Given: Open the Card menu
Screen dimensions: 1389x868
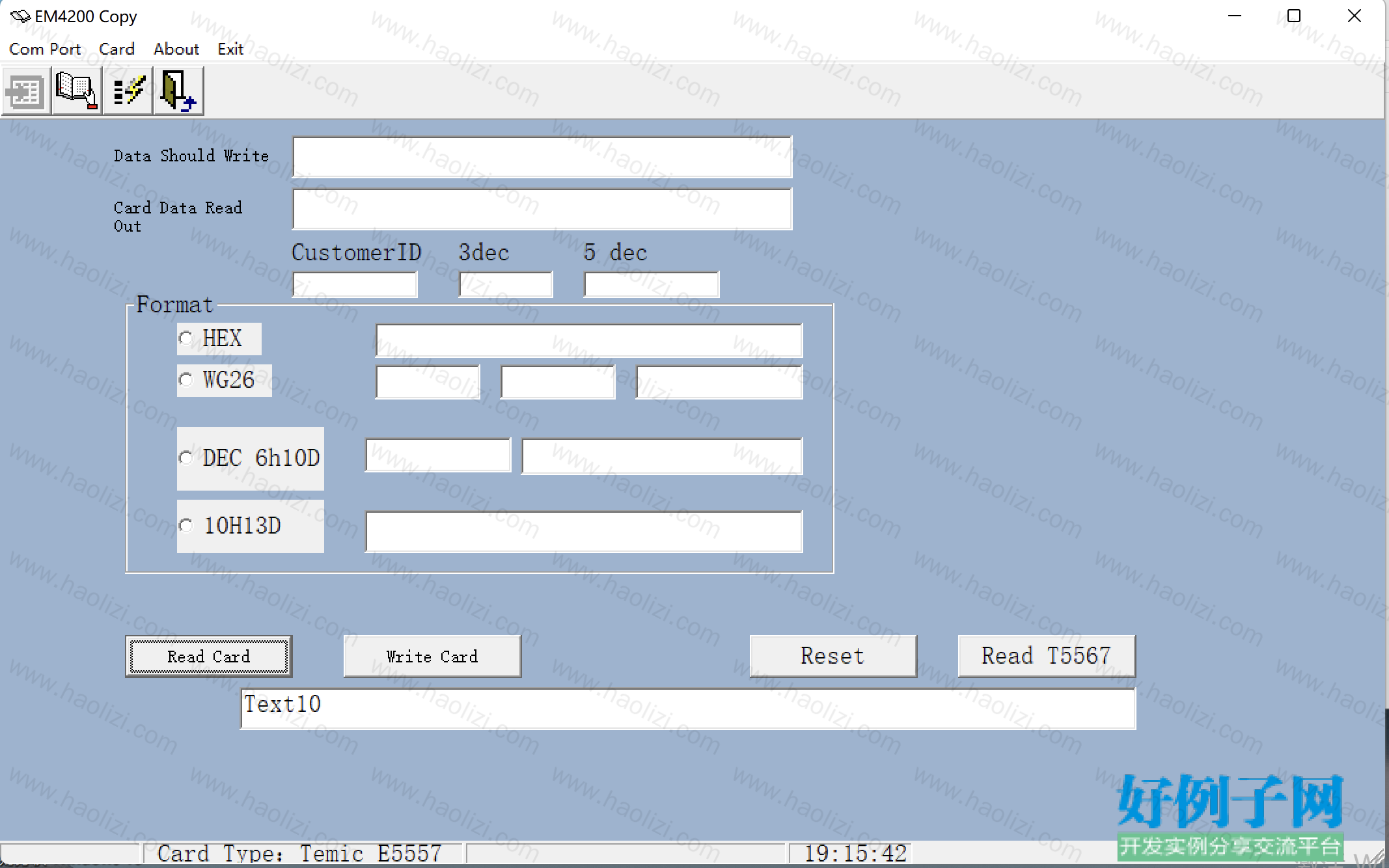Looking at the screenshot, I should click(x=117, y=49).
